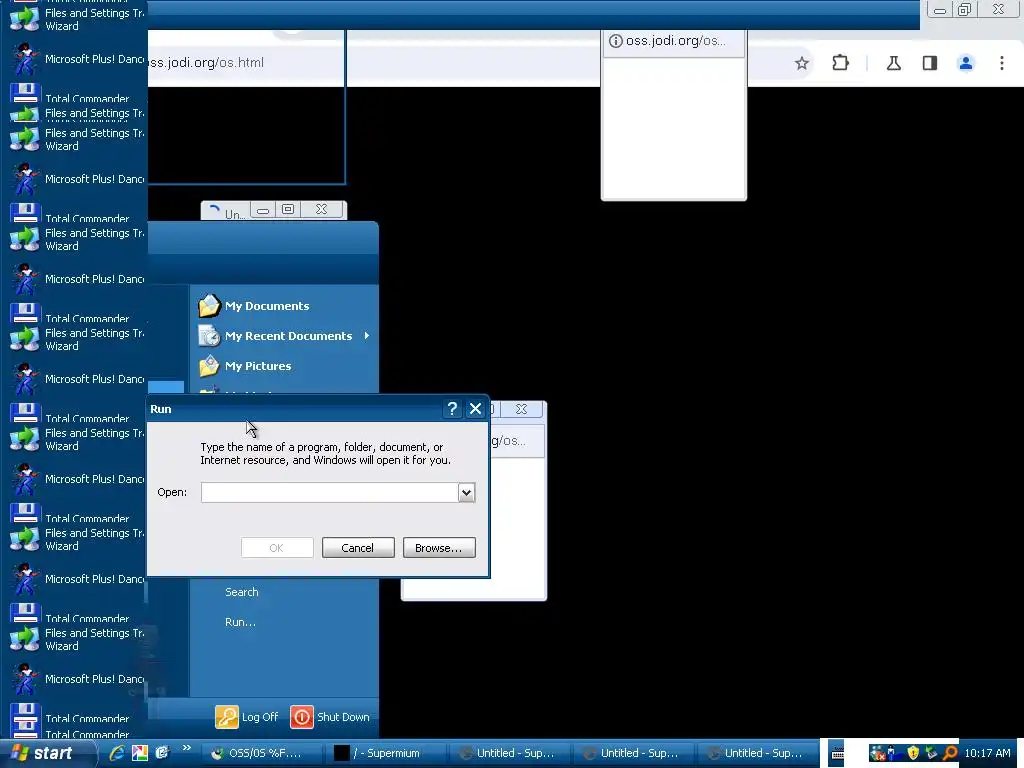Click the orange magnifier tray icon
Viewport: 1024px width, 768px height.
pos(950,753)
